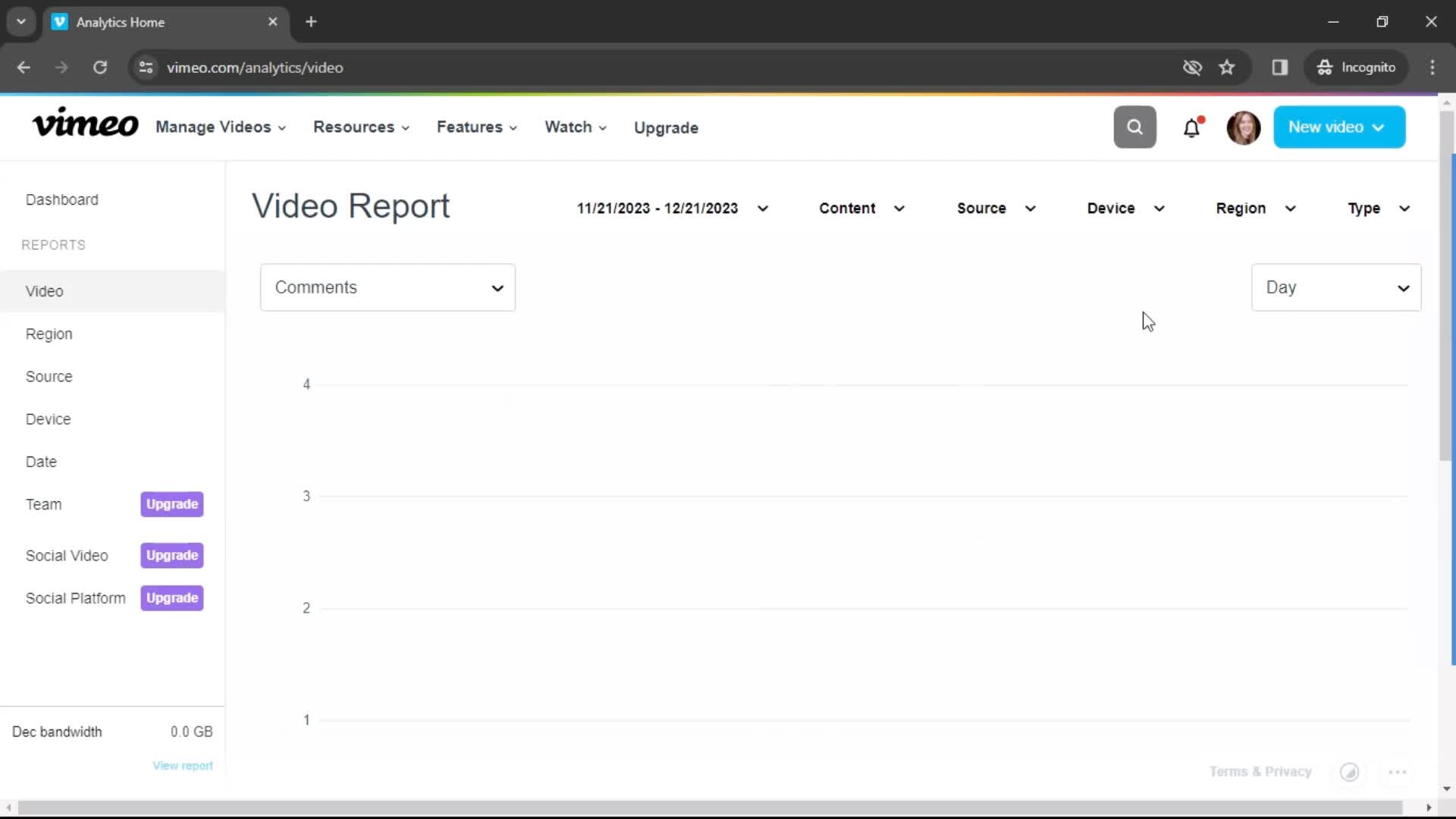Screen dimensions: 1456x819
Task: Open the Day interval dropdown
Action: [x=1336, y=287]
